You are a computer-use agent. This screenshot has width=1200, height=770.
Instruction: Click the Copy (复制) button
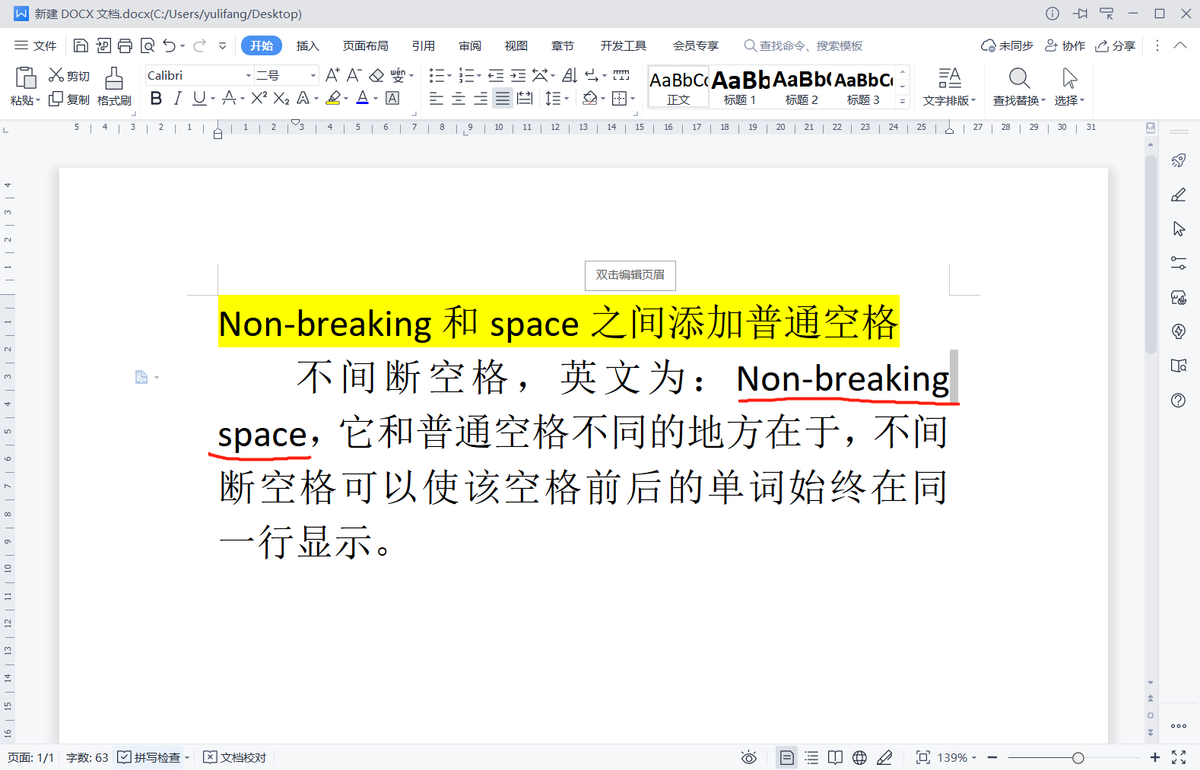point(69,99)
